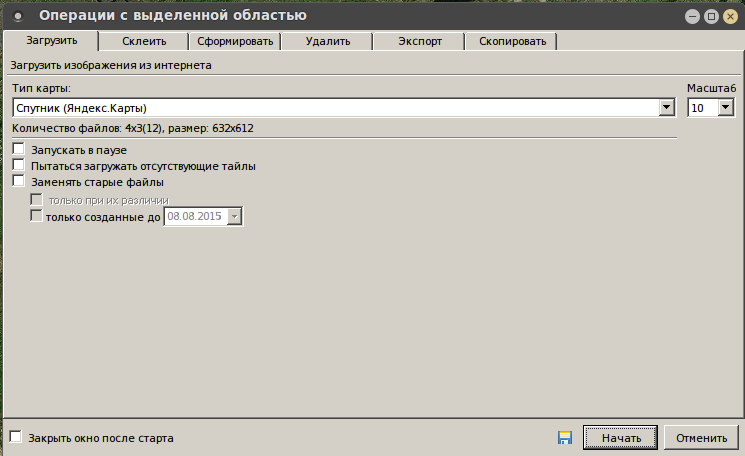
Task: Switch to the Склеить tab
Action: click(144, 41)
